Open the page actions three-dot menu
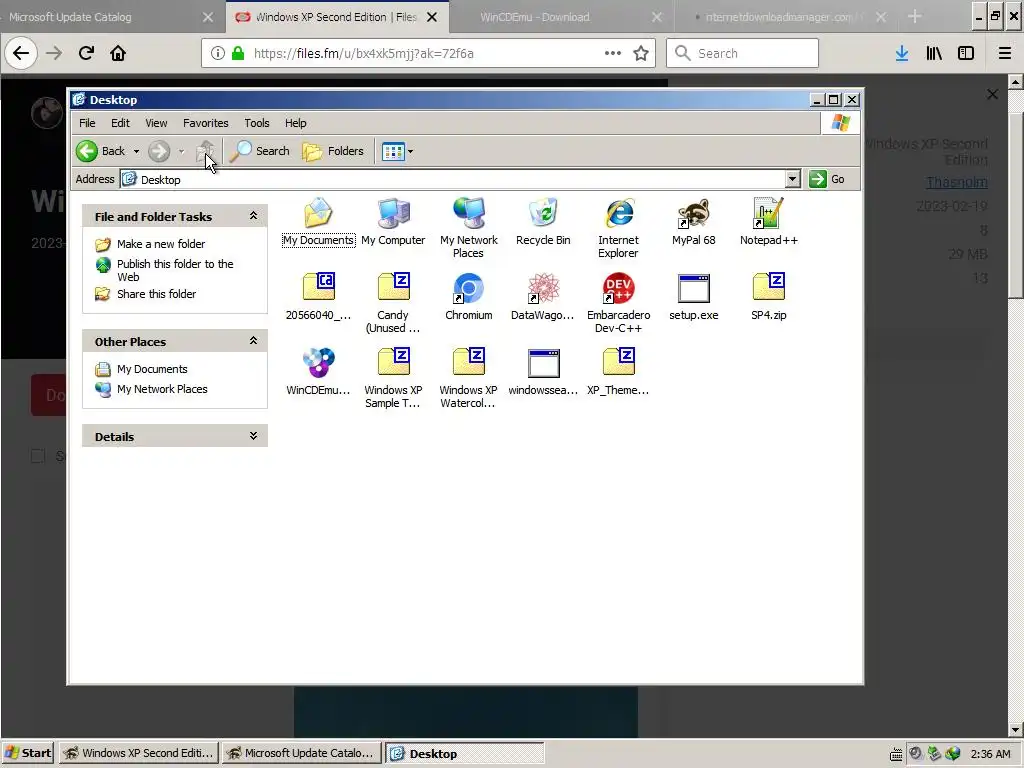The height and width of the screenshot is (768, 1024). tap(613, 53)
